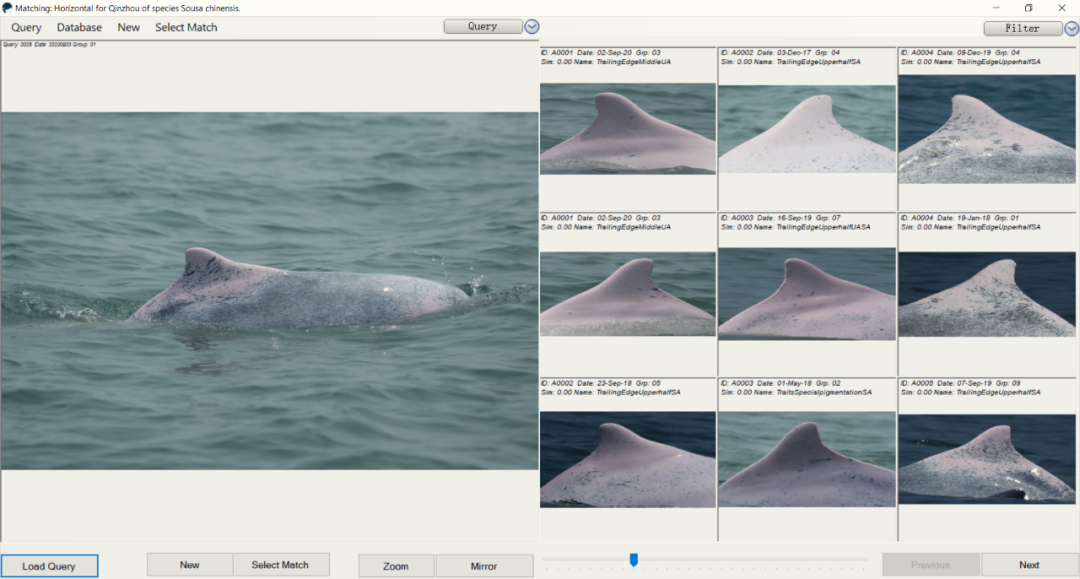Select the A0005 match dated 07-Sep-19
The width and height of the screenshot is (1080, 579).
pos(988,459)
